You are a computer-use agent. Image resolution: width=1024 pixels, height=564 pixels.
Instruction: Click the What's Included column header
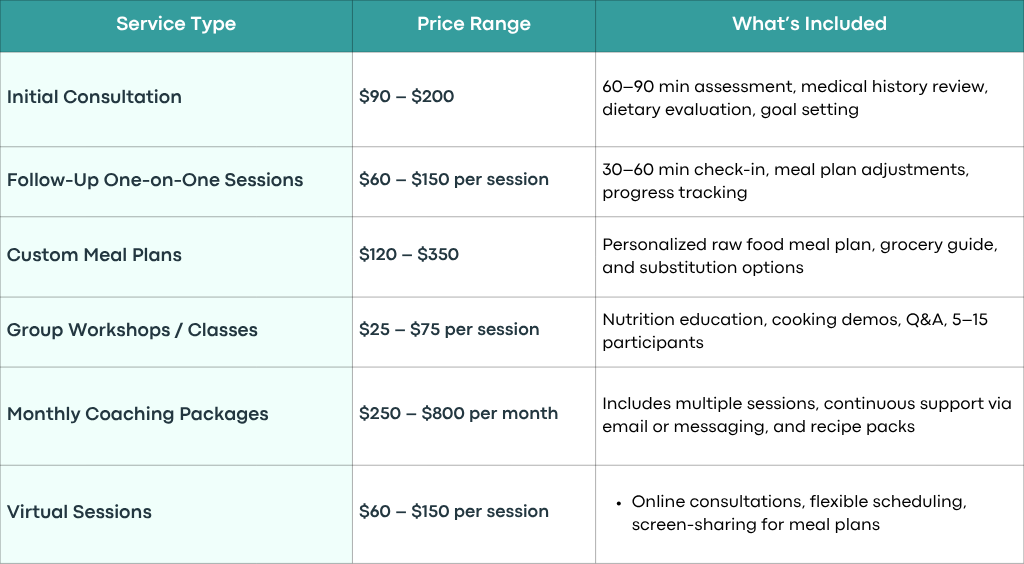(x=809, y=24)
